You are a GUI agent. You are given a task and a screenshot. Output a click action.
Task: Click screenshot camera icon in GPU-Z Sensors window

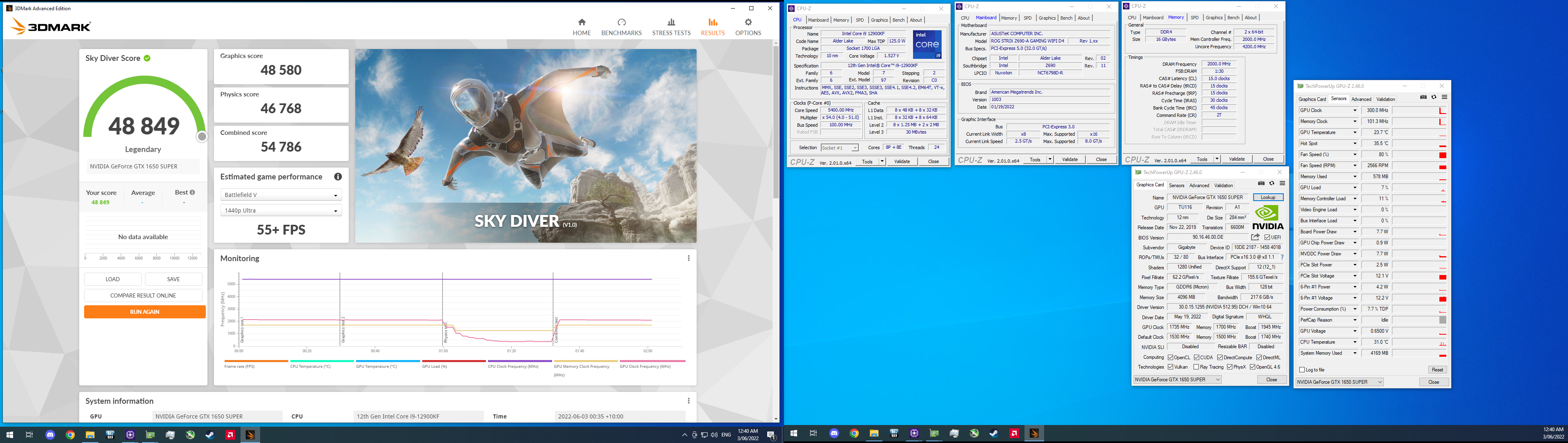coord(1423,98)
